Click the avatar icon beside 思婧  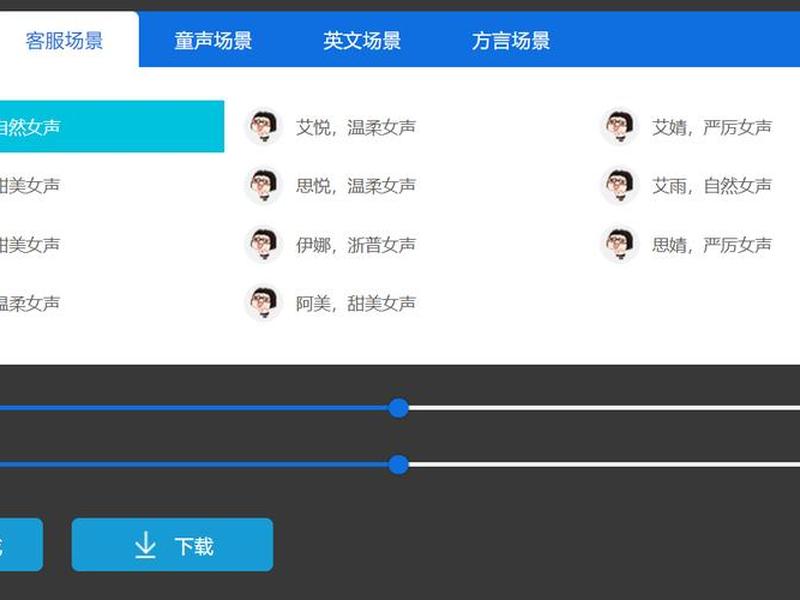(x=619, y=244)
